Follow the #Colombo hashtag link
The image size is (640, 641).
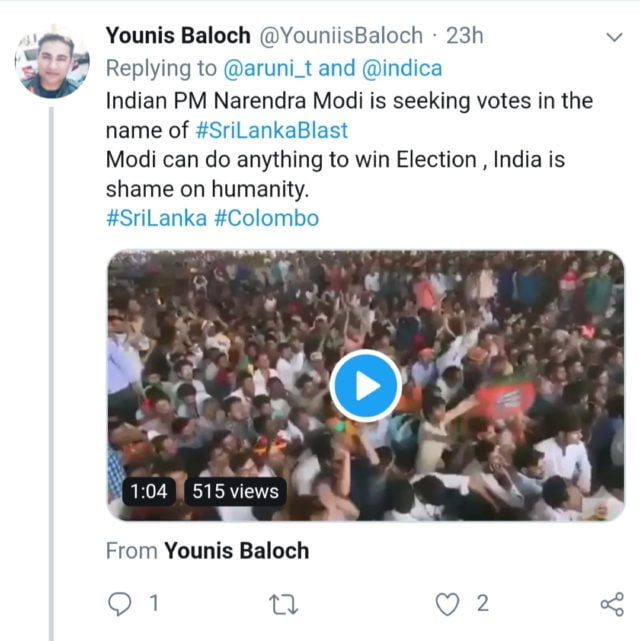pos(266,218)
